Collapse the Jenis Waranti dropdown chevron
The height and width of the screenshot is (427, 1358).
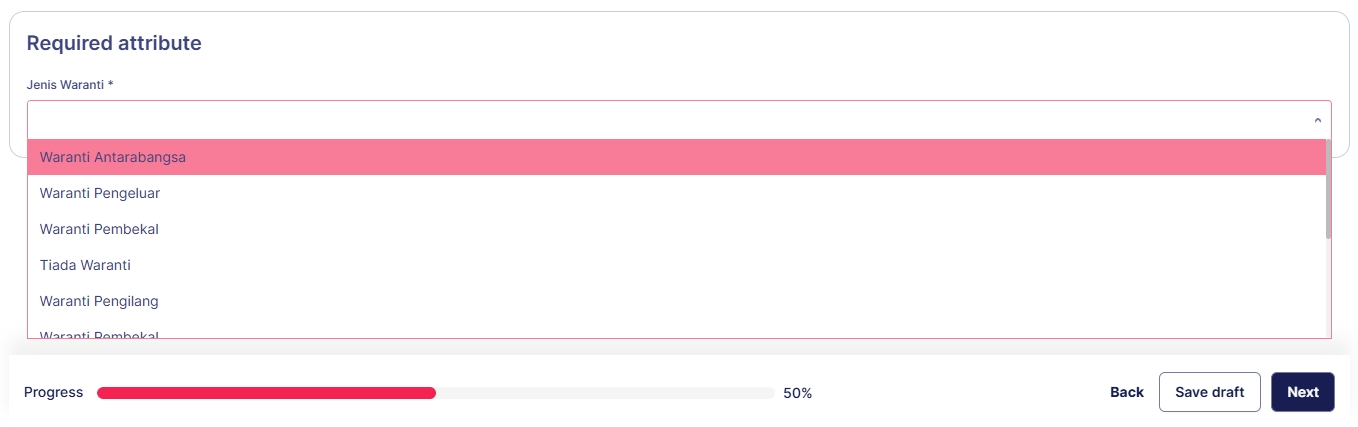pos(1317,120)
